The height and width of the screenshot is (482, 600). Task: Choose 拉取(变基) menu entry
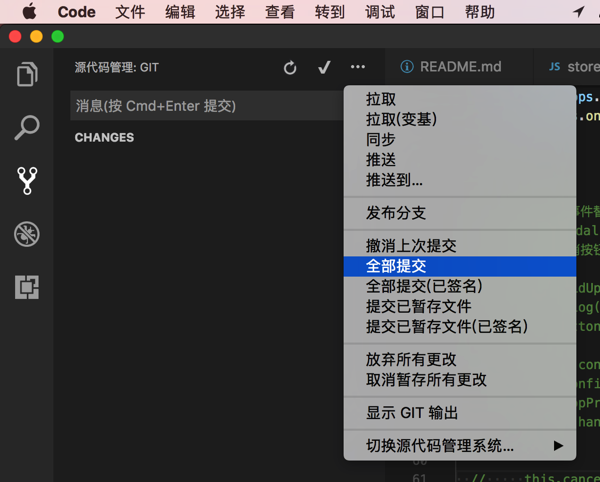[460, 119]
